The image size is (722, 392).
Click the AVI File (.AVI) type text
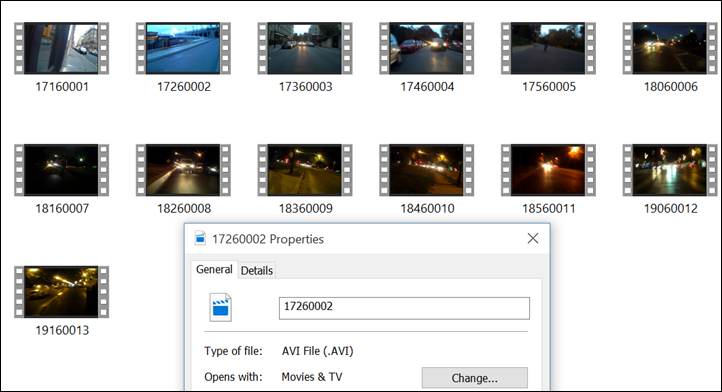pyautogui.click(x=318, y=351)
